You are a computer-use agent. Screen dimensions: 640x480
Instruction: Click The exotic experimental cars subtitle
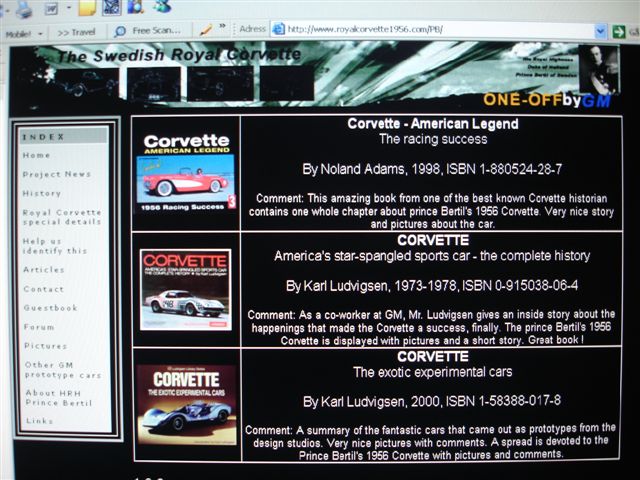[x=433, y=372]
